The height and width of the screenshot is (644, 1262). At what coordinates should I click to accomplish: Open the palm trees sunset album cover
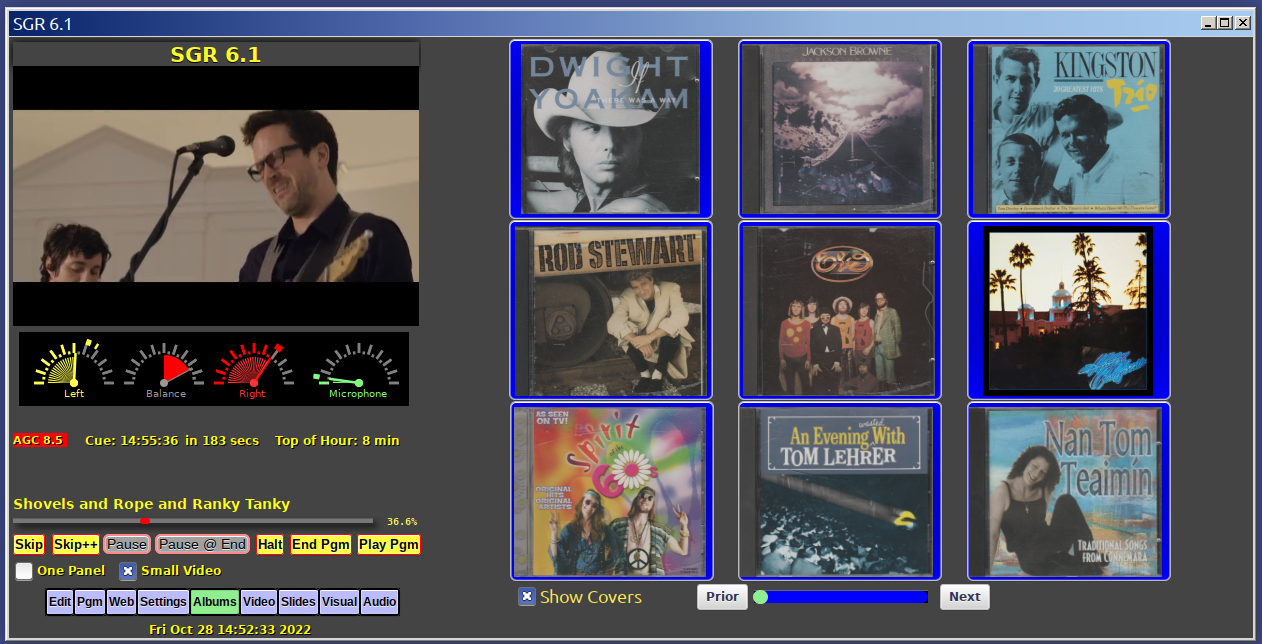tap(1068, 310)
